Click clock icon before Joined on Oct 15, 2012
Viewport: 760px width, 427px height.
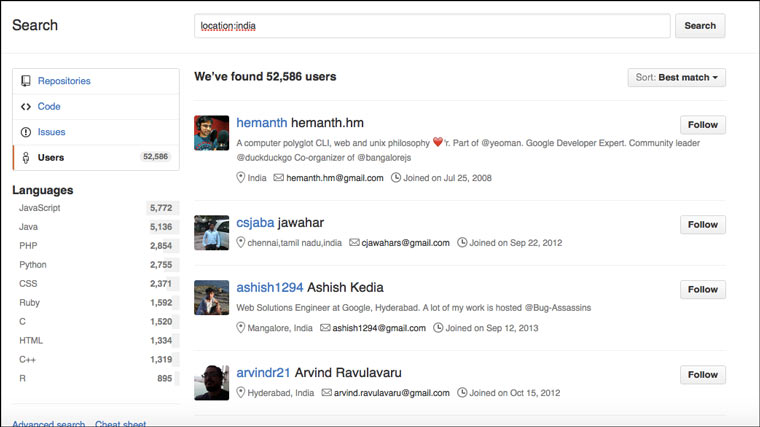462,393
